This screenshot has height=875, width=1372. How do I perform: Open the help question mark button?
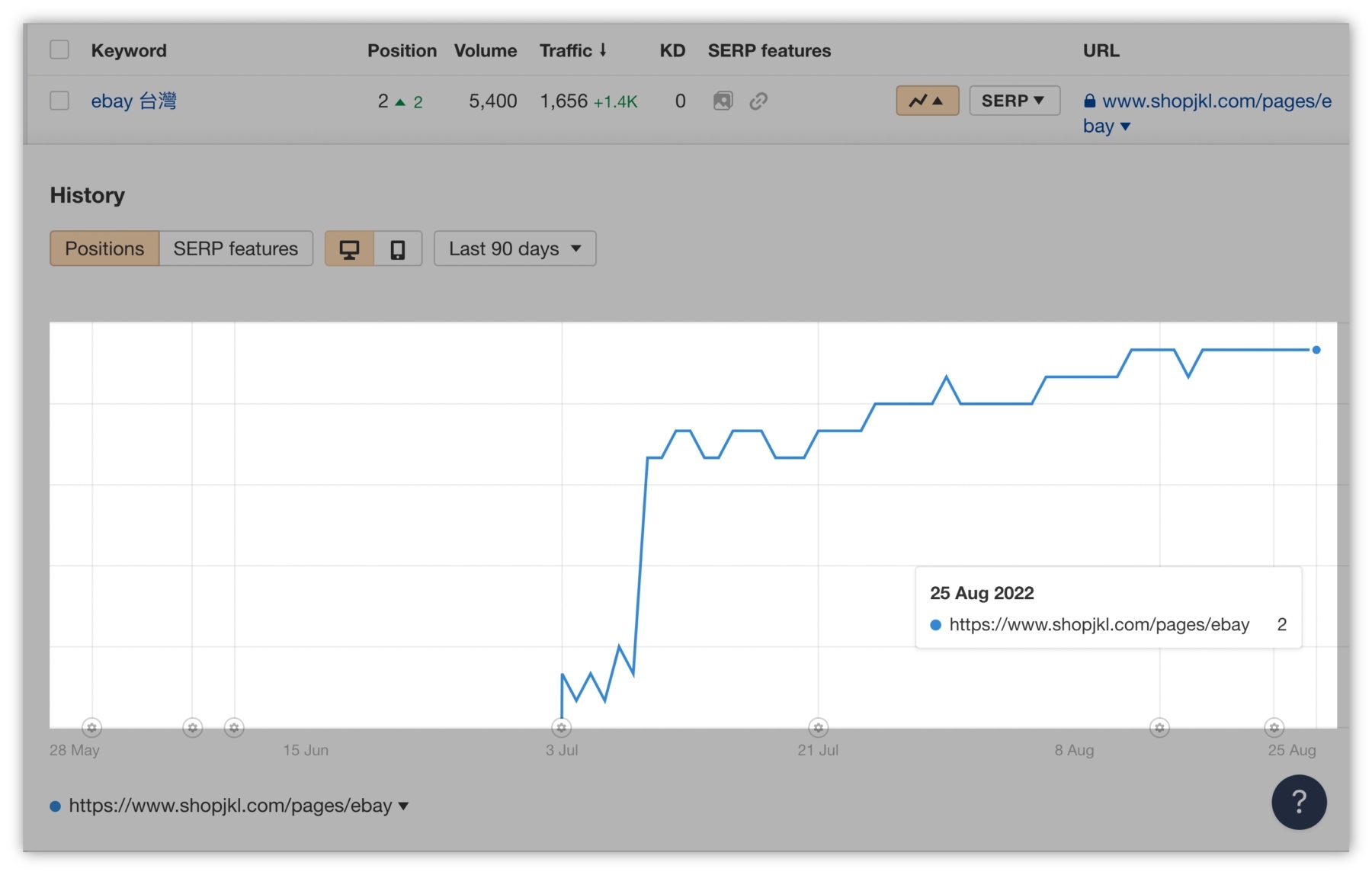1299,802
